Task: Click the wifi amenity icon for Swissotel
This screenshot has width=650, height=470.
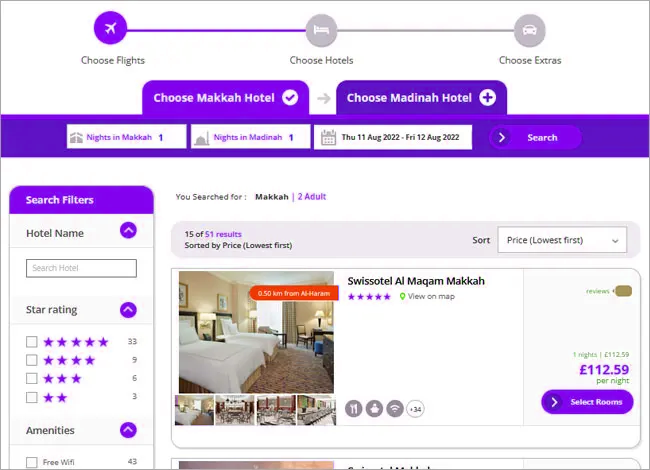Action: 395,409
